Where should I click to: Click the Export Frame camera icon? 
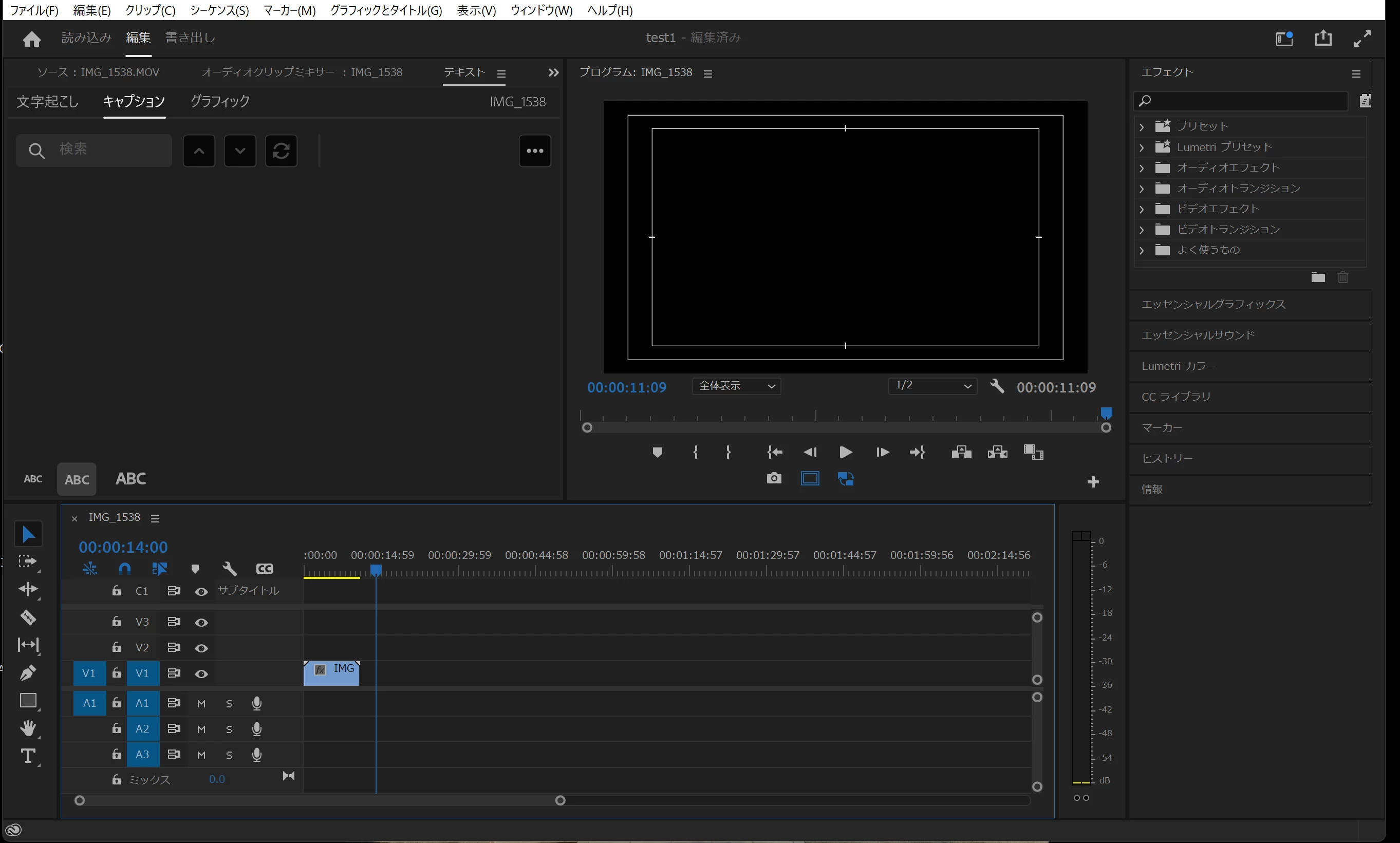click(774, 479)
